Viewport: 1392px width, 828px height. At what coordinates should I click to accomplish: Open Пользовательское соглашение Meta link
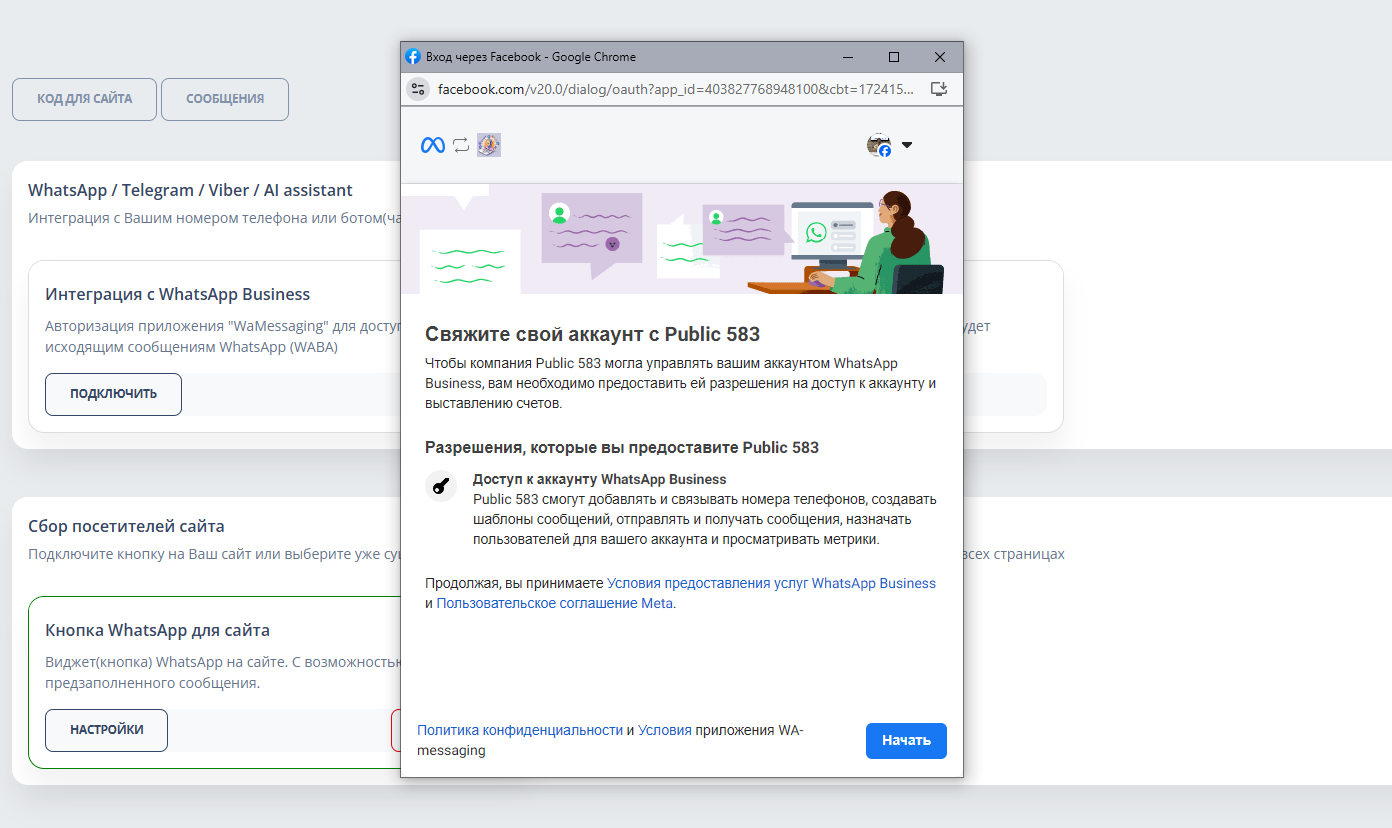click(555, 603)
